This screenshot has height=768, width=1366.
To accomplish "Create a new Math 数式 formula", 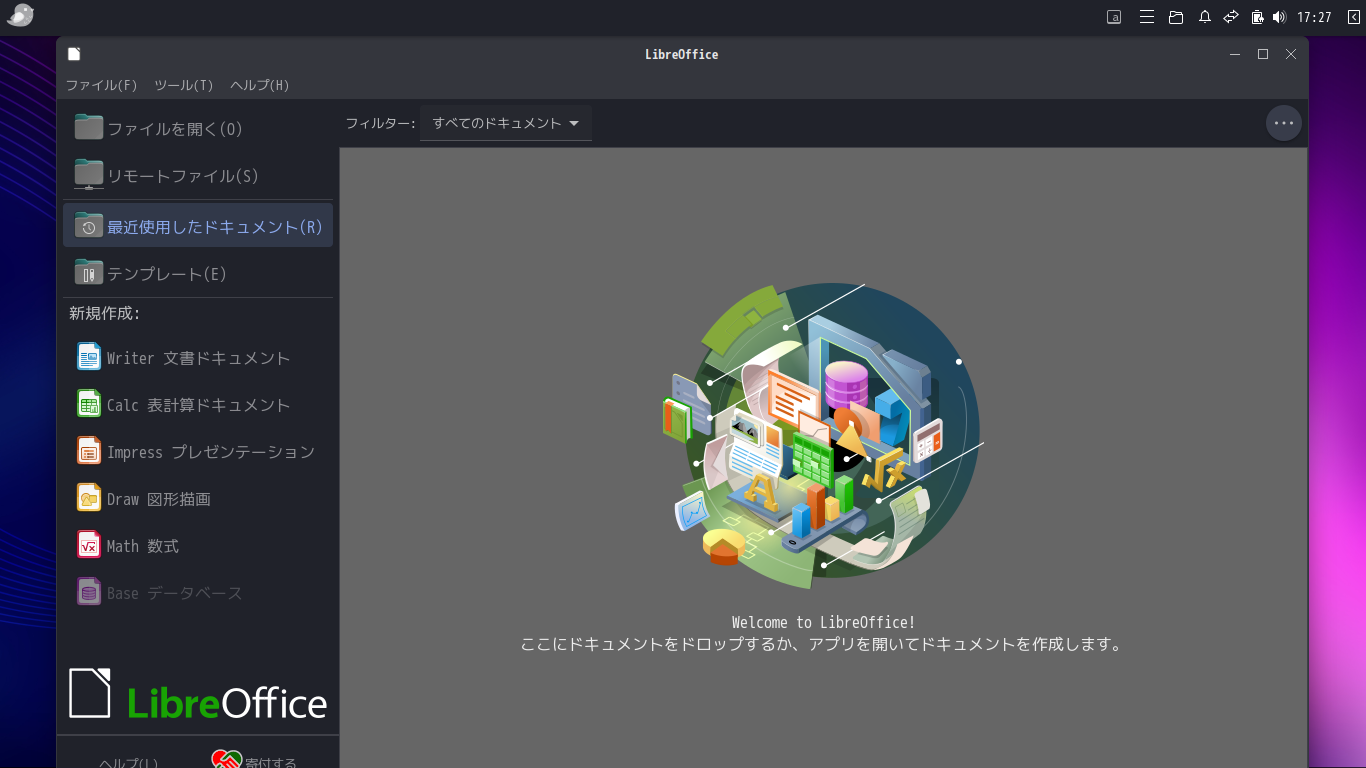I will click(x=198, y=545).
